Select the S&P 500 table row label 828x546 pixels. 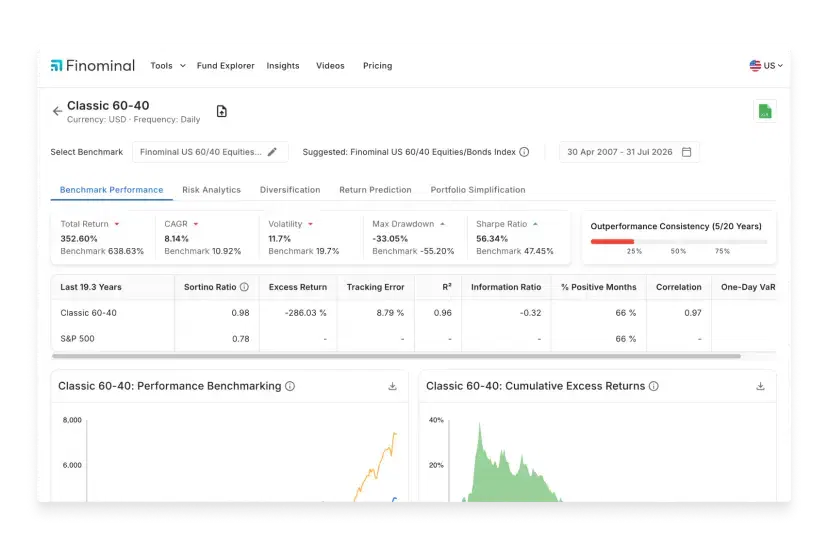[77, 339]
